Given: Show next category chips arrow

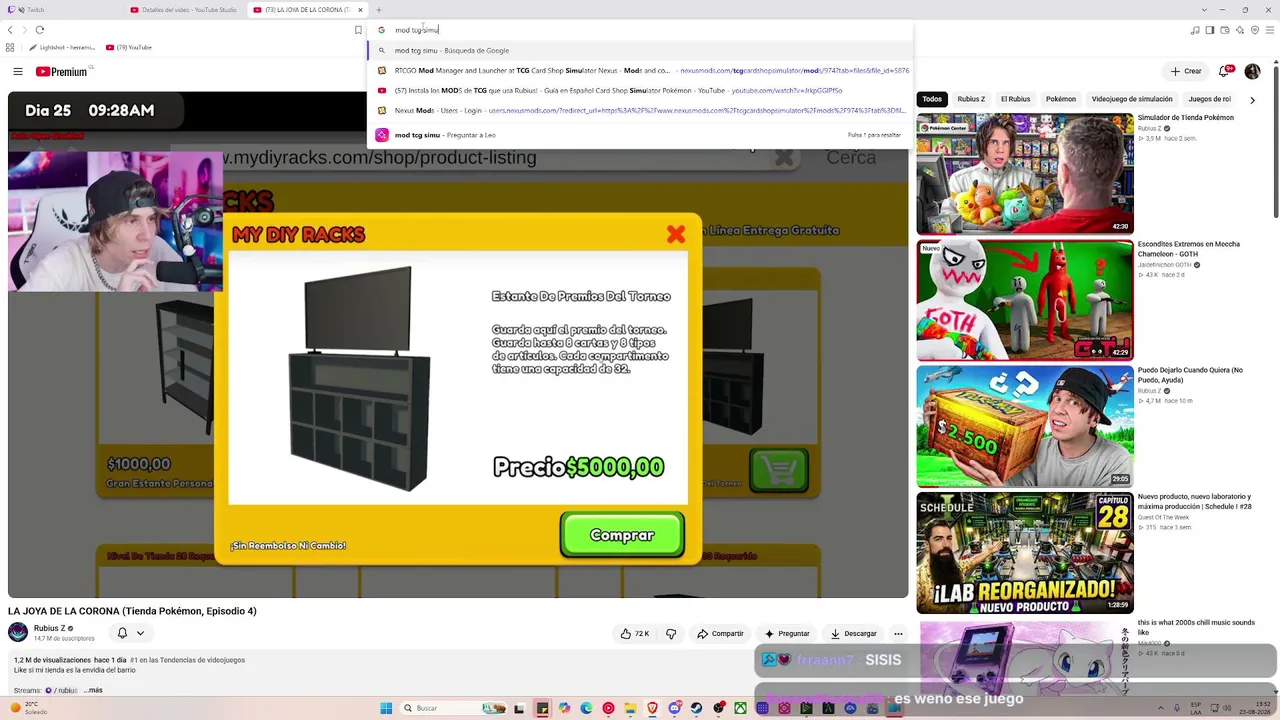Looking at the screenshot, I should coord(1252,99).
